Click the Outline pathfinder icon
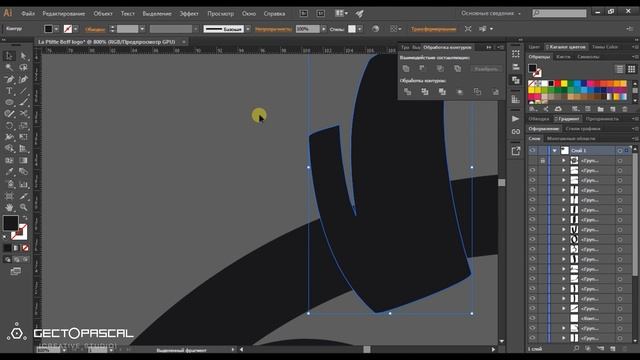 pos(478,92)
